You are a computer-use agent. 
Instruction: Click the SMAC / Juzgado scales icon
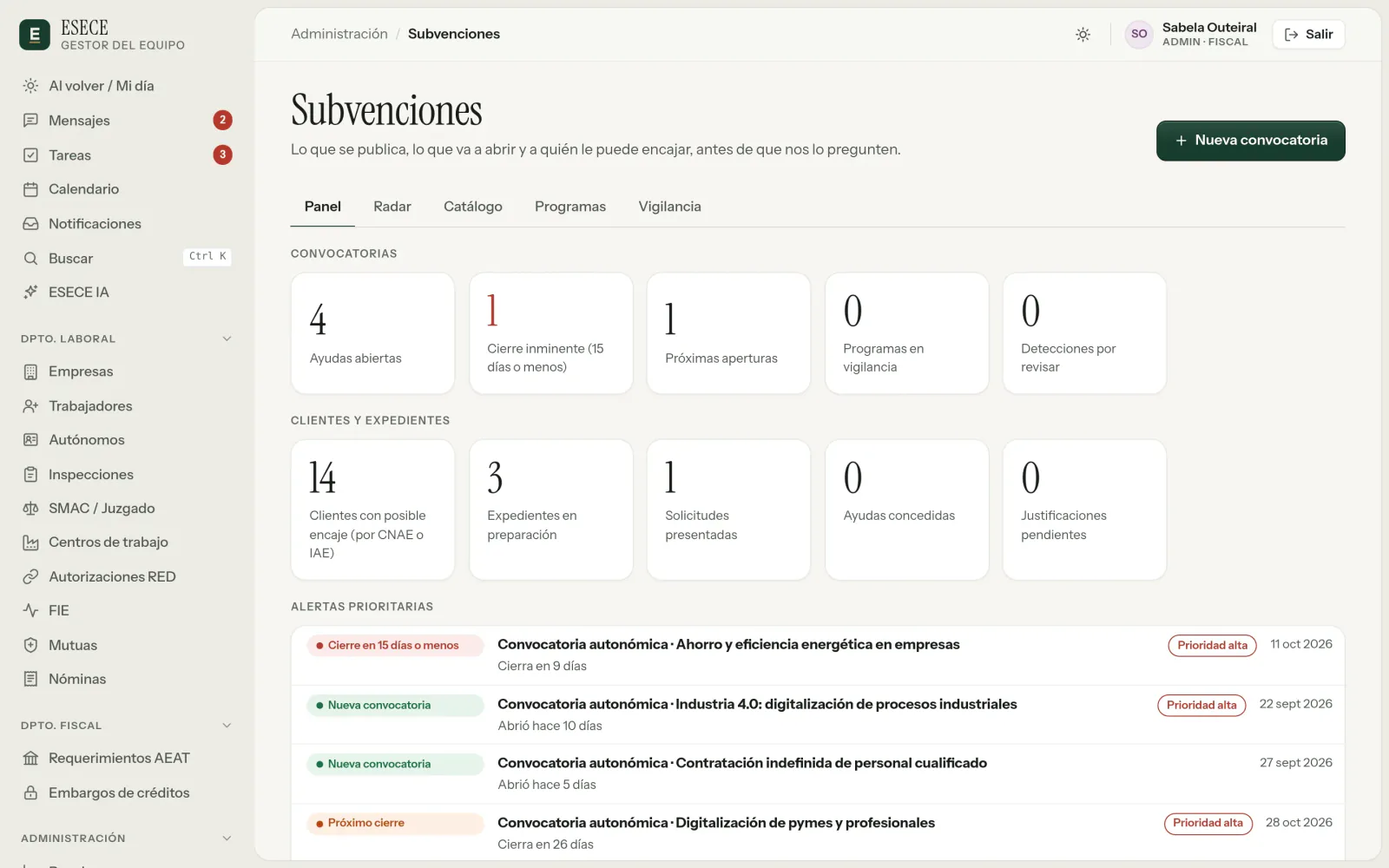[x=30, y=509]
